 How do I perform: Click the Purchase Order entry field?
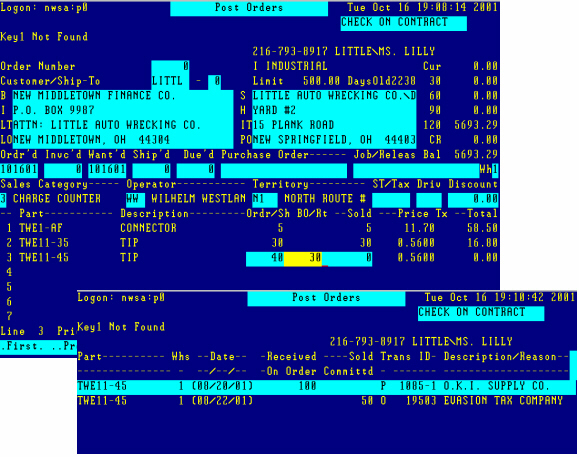284,170
